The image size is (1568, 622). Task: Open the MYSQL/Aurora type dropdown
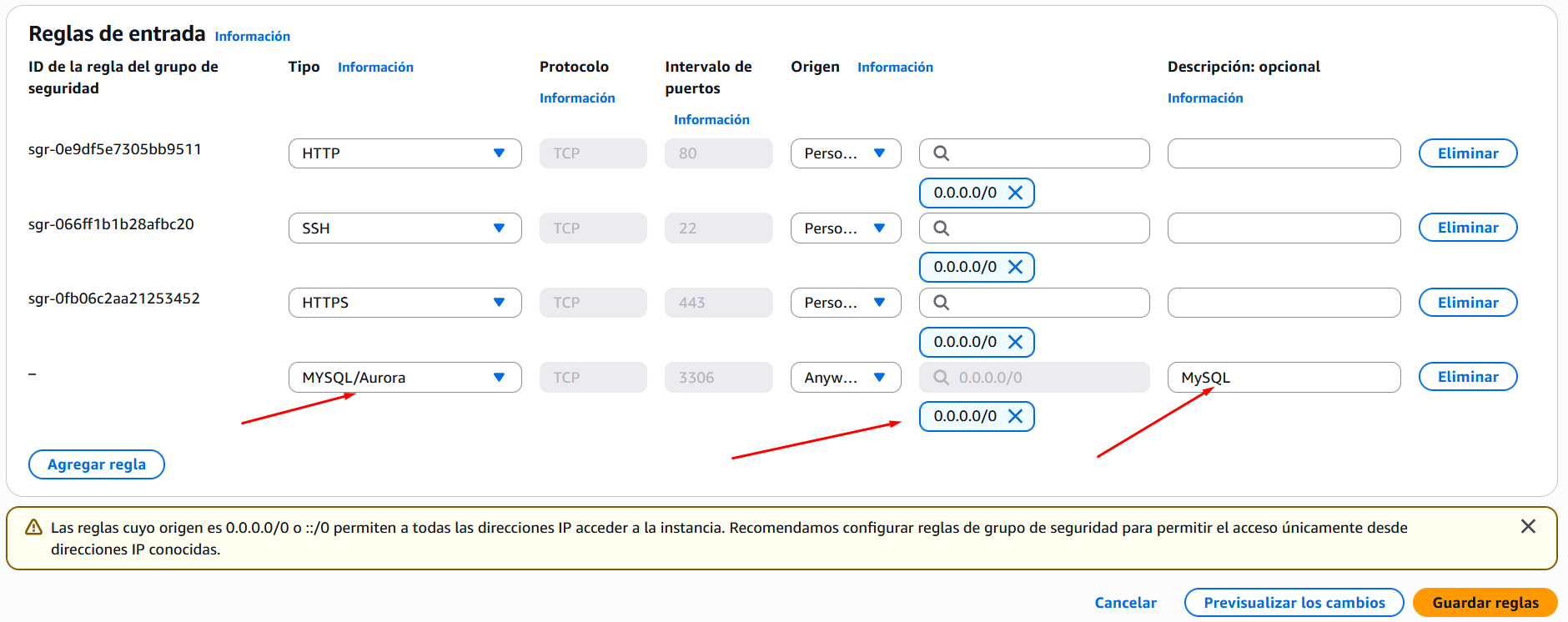tap(405, 378)
